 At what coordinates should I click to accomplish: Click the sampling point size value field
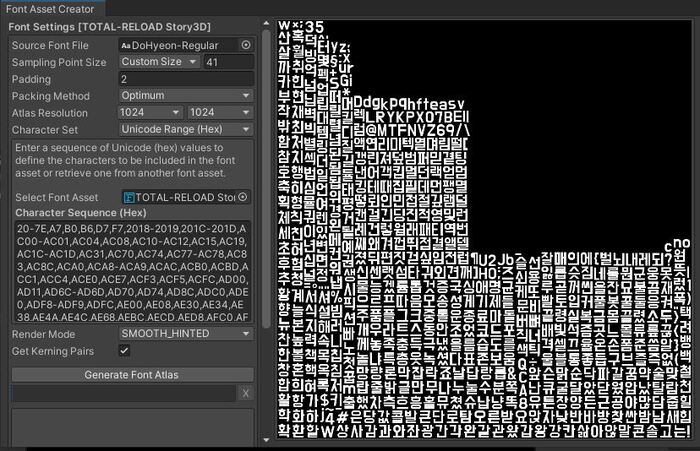tap(226, 62)
